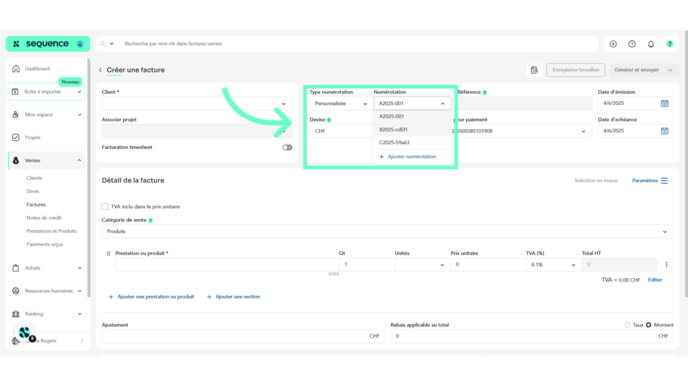This screenshot has width=688, height=387.
Task: Click the green help icon in top bar
Action: tap(670, 44)
